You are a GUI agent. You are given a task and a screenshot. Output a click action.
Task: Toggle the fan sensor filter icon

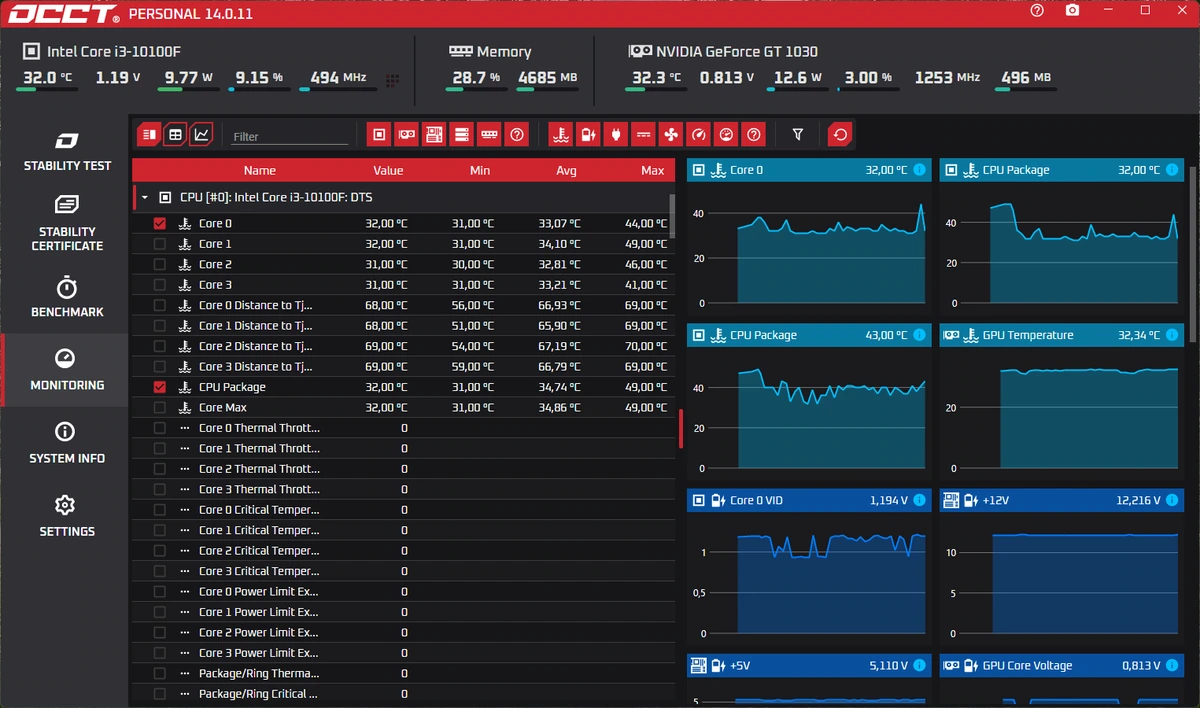coord(671,134)
